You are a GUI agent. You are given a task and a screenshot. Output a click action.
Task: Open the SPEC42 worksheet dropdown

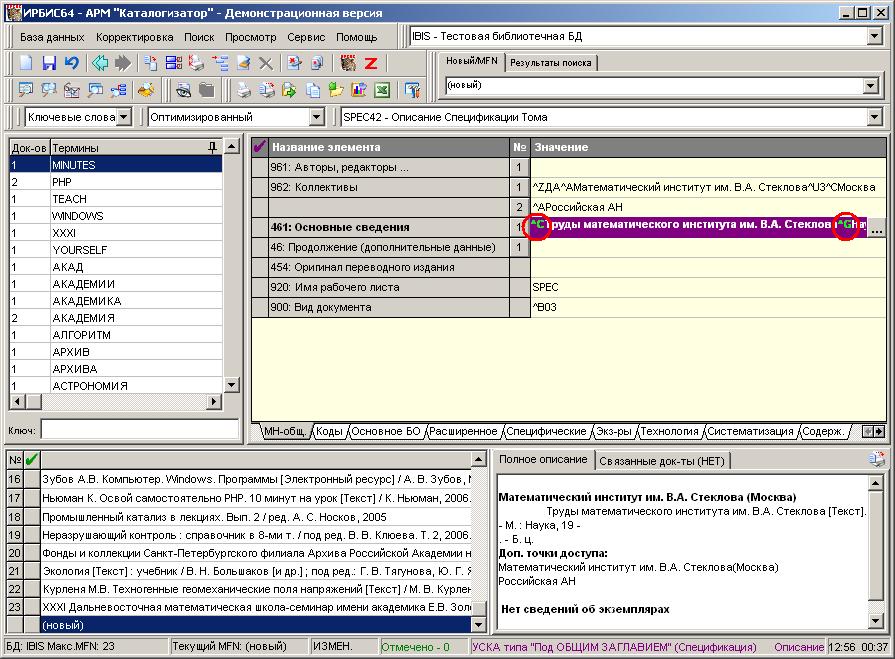tap(876, 117)
